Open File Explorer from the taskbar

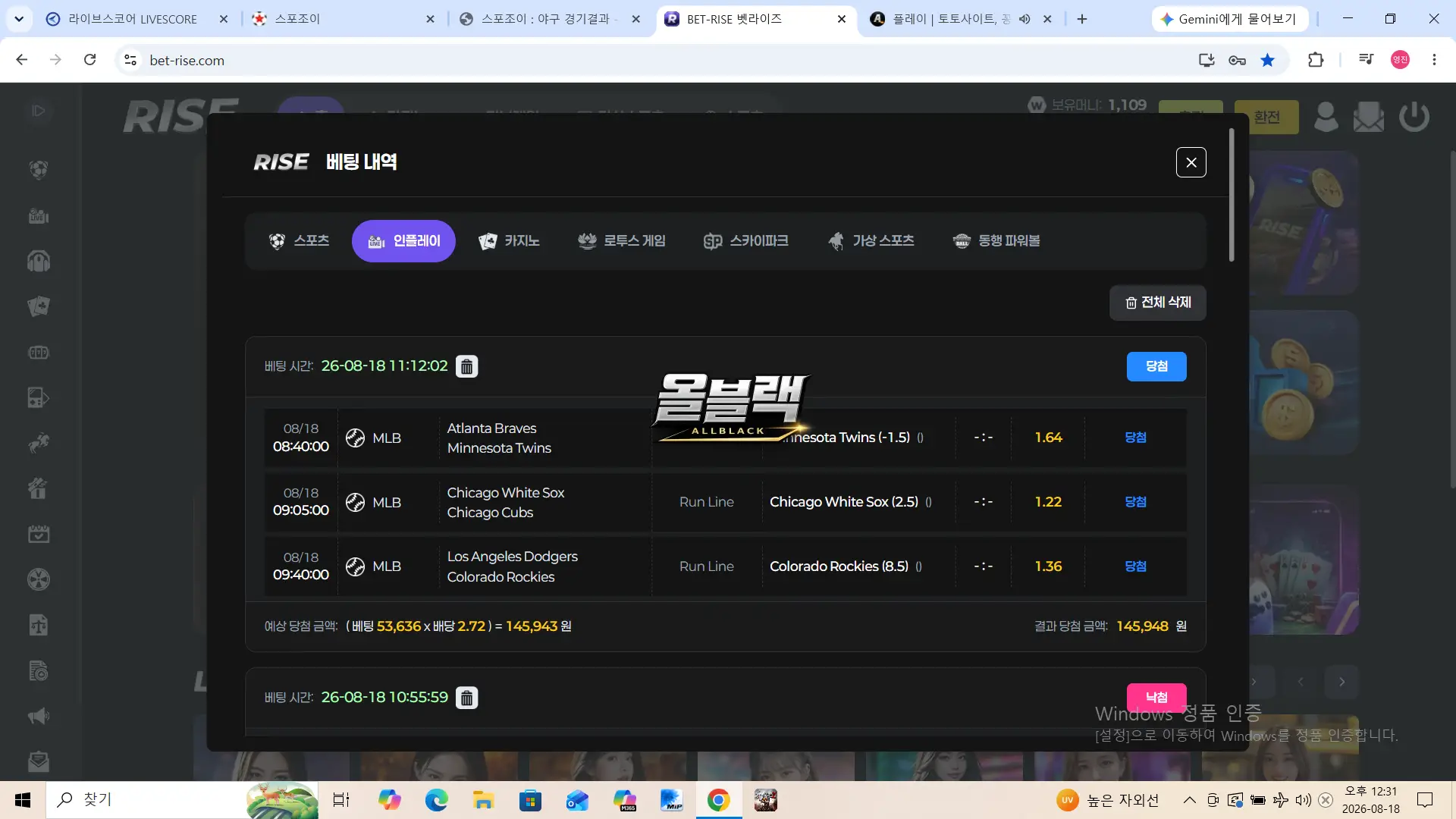point(483,800)
